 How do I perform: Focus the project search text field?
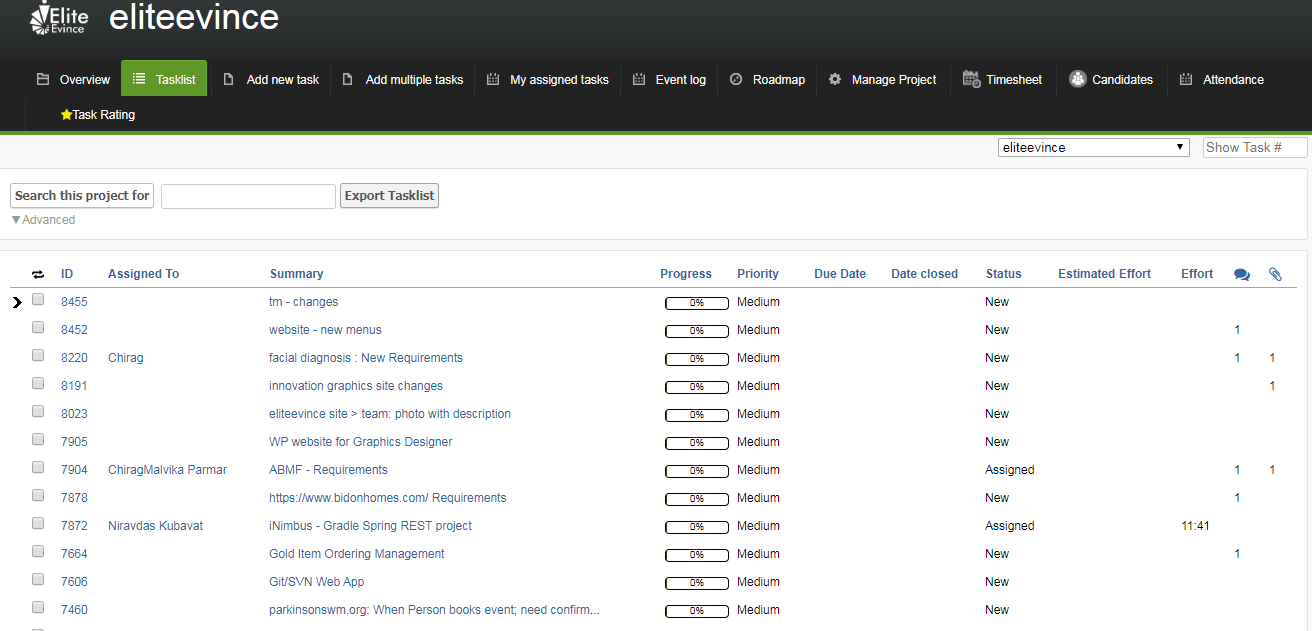(248, 196)
